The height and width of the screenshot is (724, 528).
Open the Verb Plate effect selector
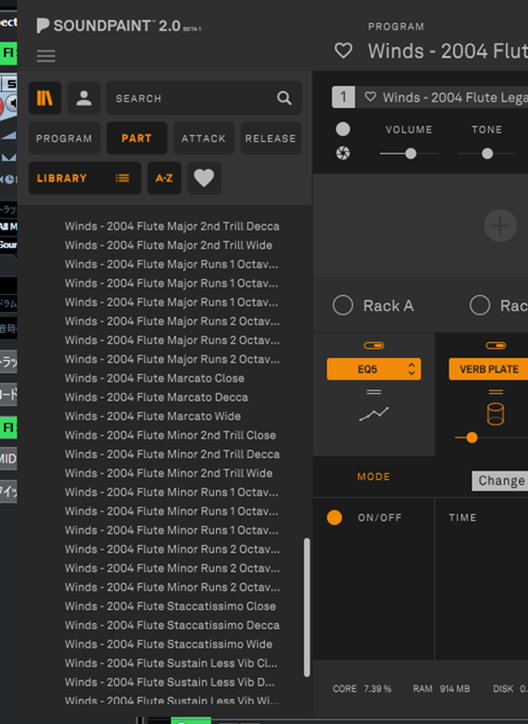[x=489, y=369]
